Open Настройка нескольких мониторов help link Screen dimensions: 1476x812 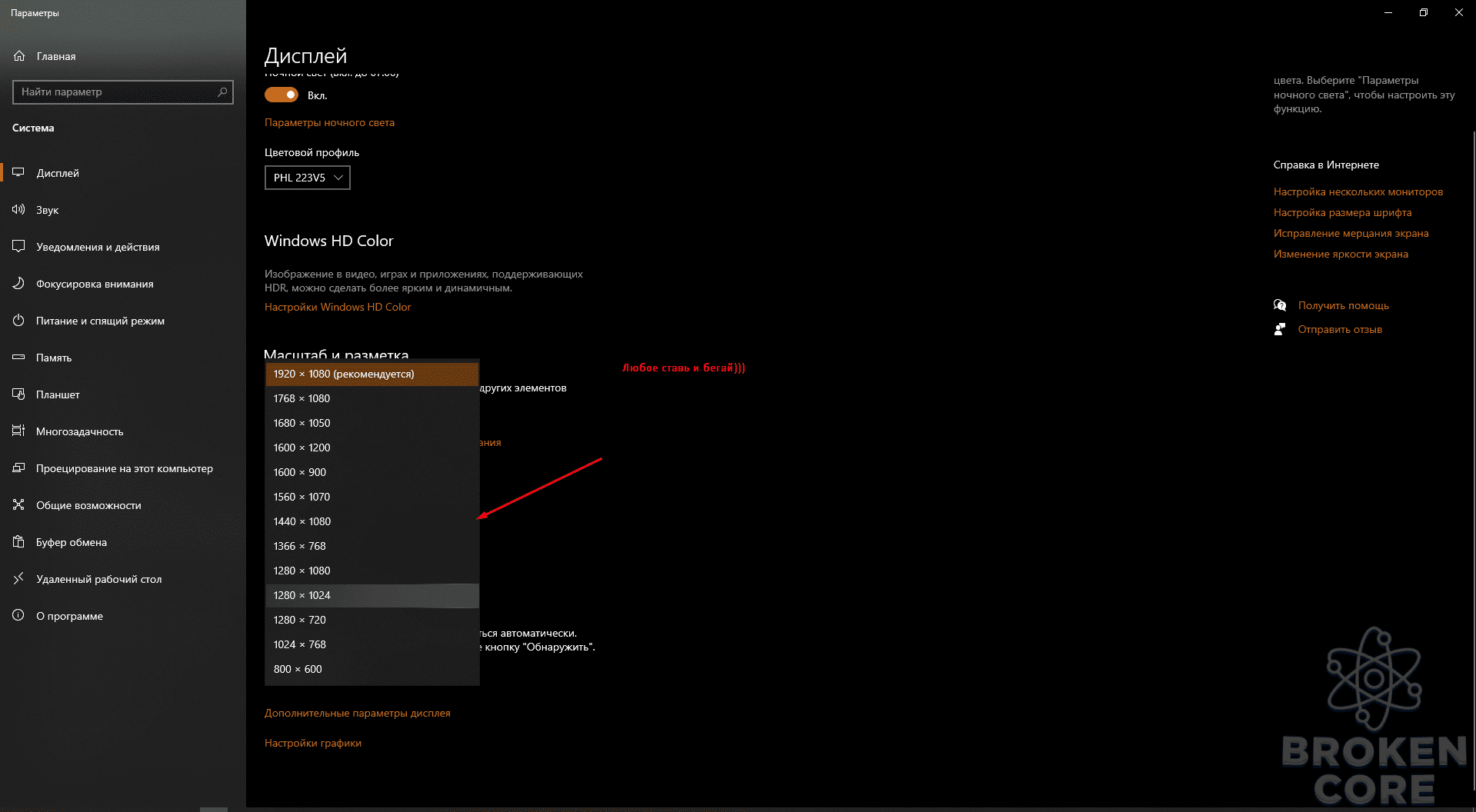(x=1358, y=191)
